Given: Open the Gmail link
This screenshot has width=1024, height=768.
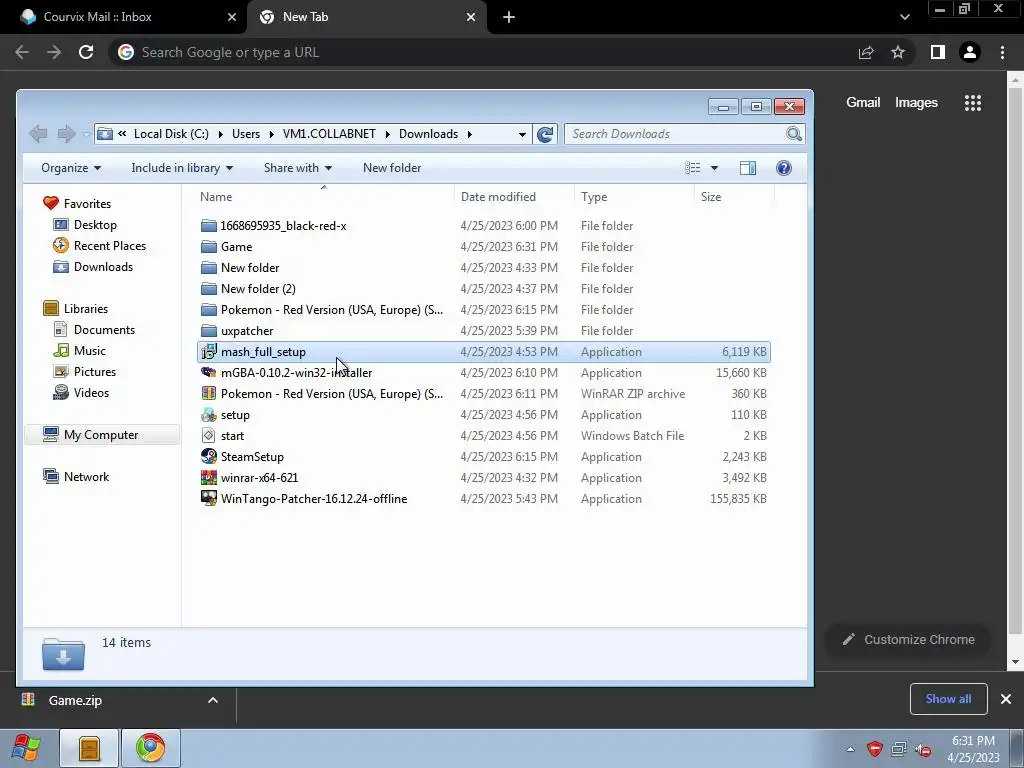Looking at the screenshot, I should [x=863, y=103].
